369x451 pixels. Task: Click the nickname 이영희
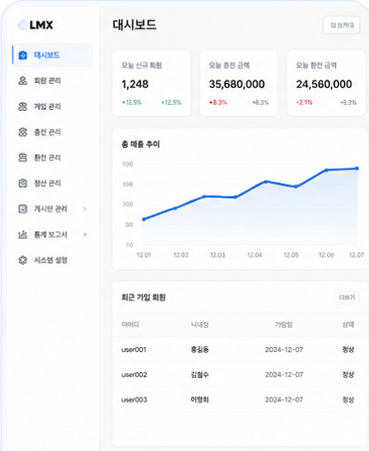tap(200, 400)
